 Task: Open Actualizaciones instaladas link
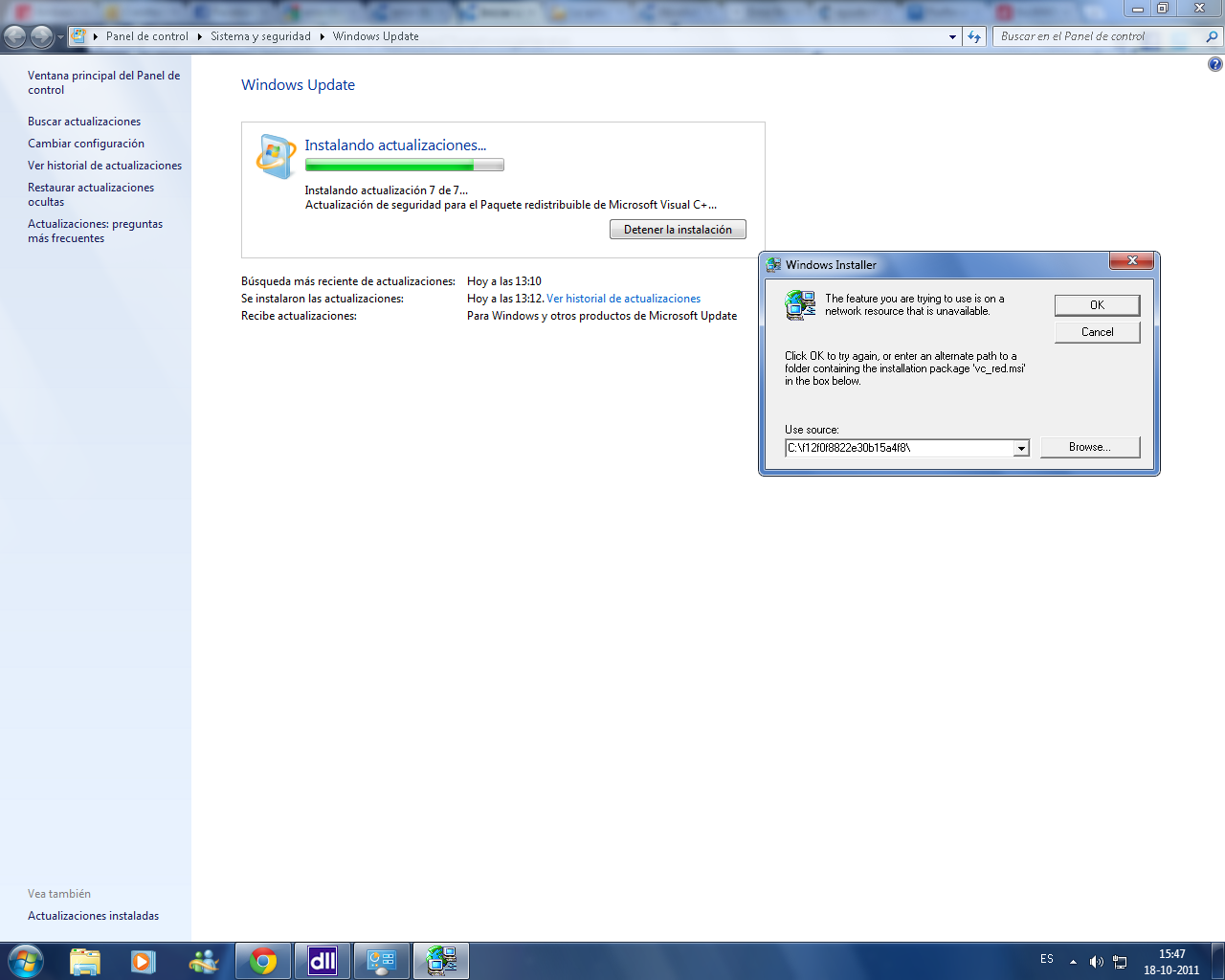point(93,916)
